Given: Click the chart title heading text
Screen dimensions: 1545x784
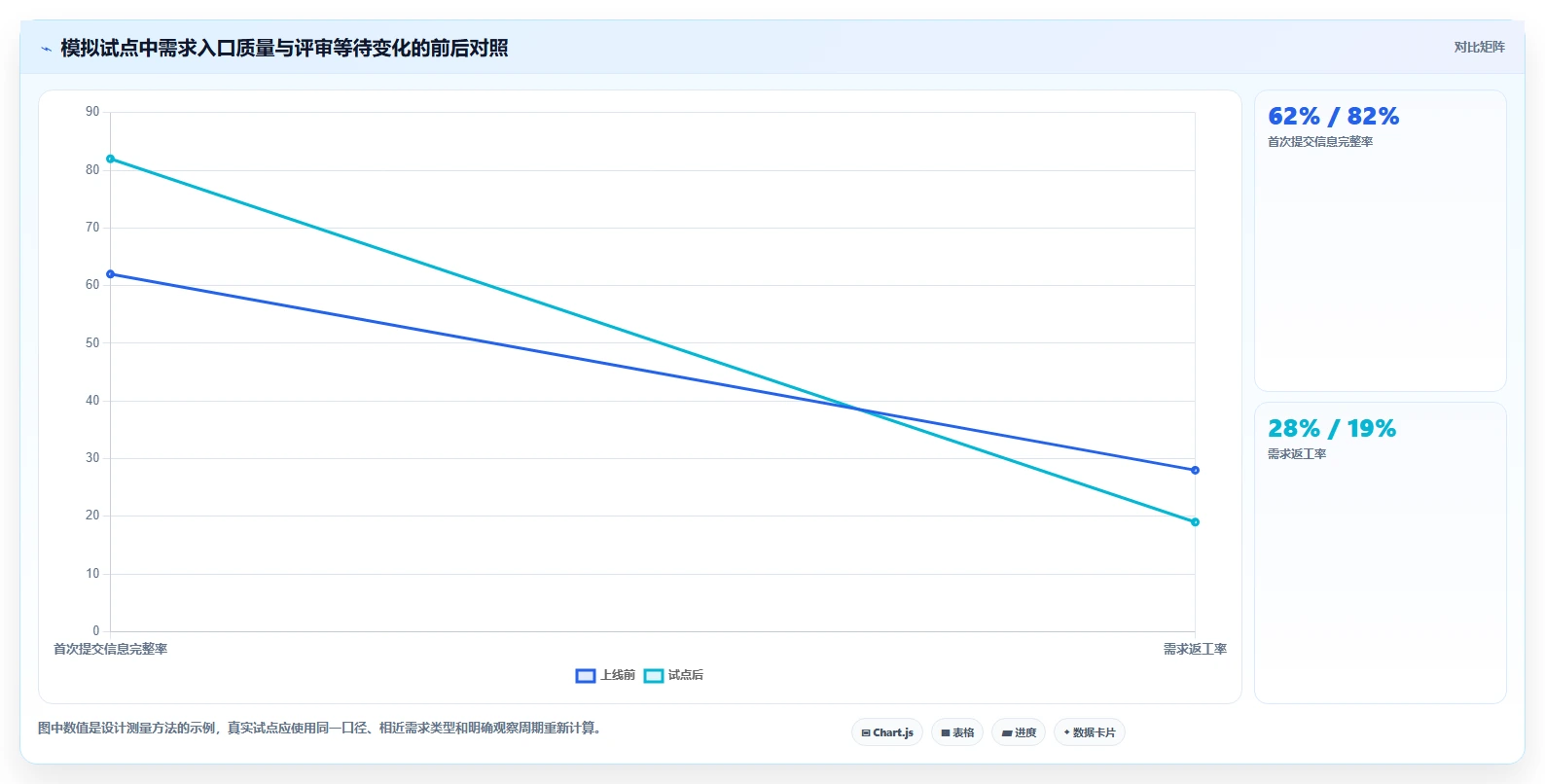Looking at the screenshot, I should pyautogui.click(x=284, y=49).
